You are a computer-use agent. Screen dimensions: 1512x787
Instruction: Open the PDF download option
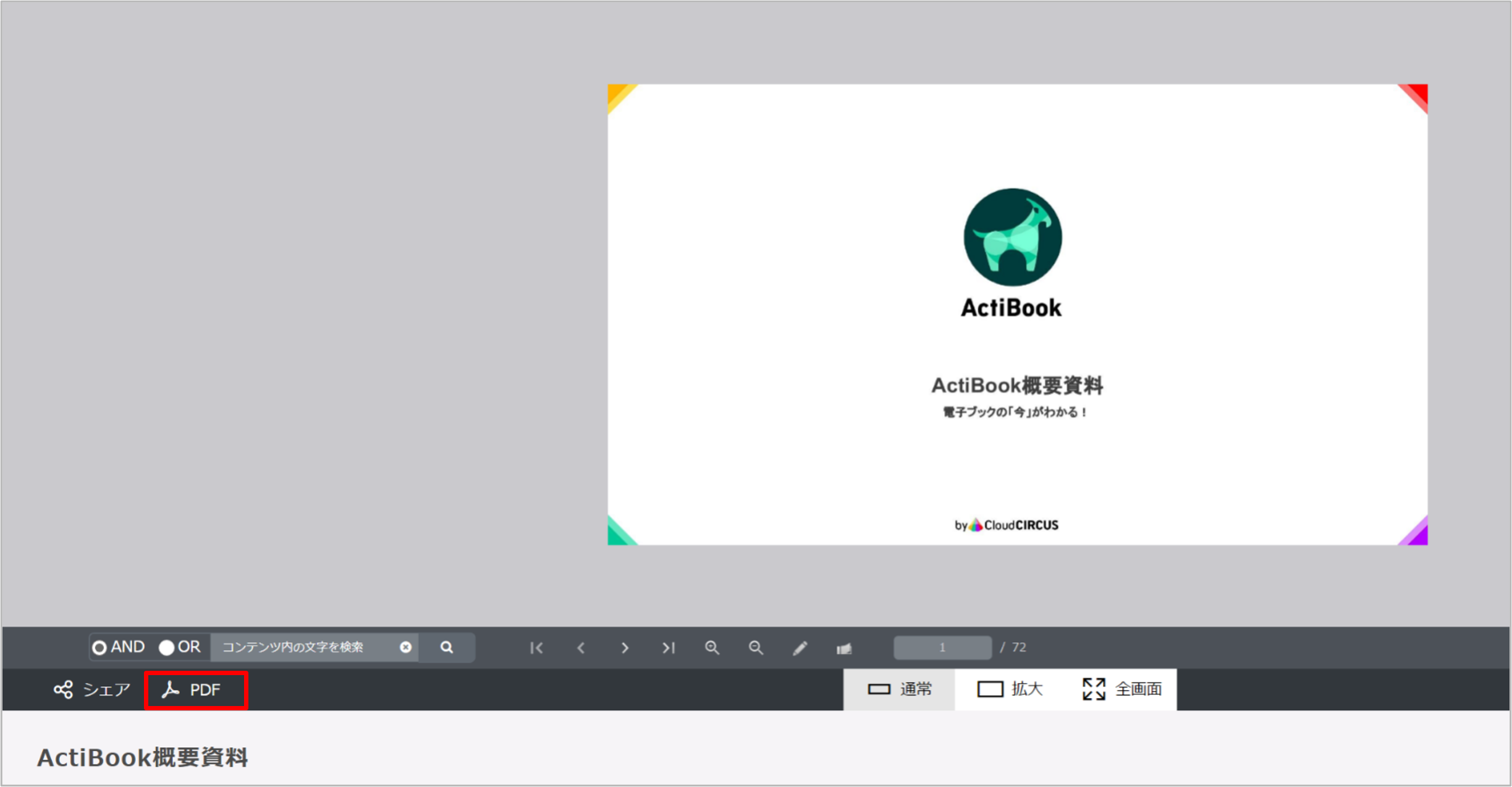point(195,689)
